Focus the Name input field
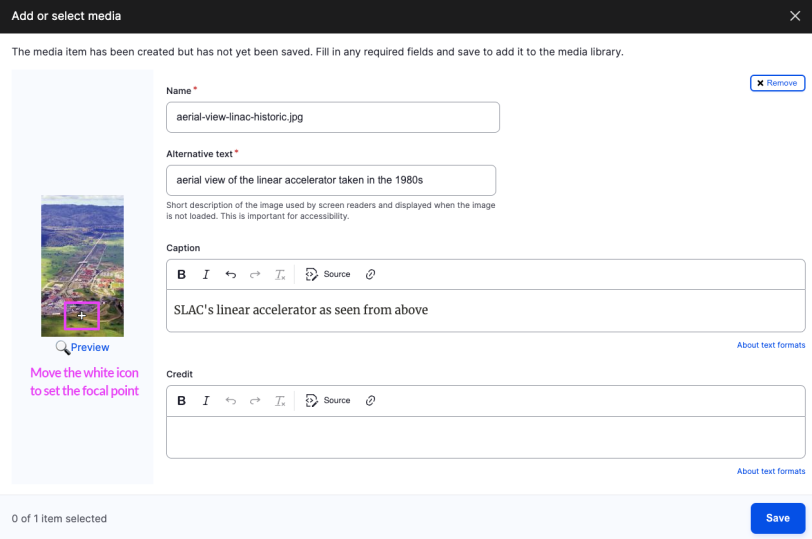812x539 pixels. click(x=333, y=117)
